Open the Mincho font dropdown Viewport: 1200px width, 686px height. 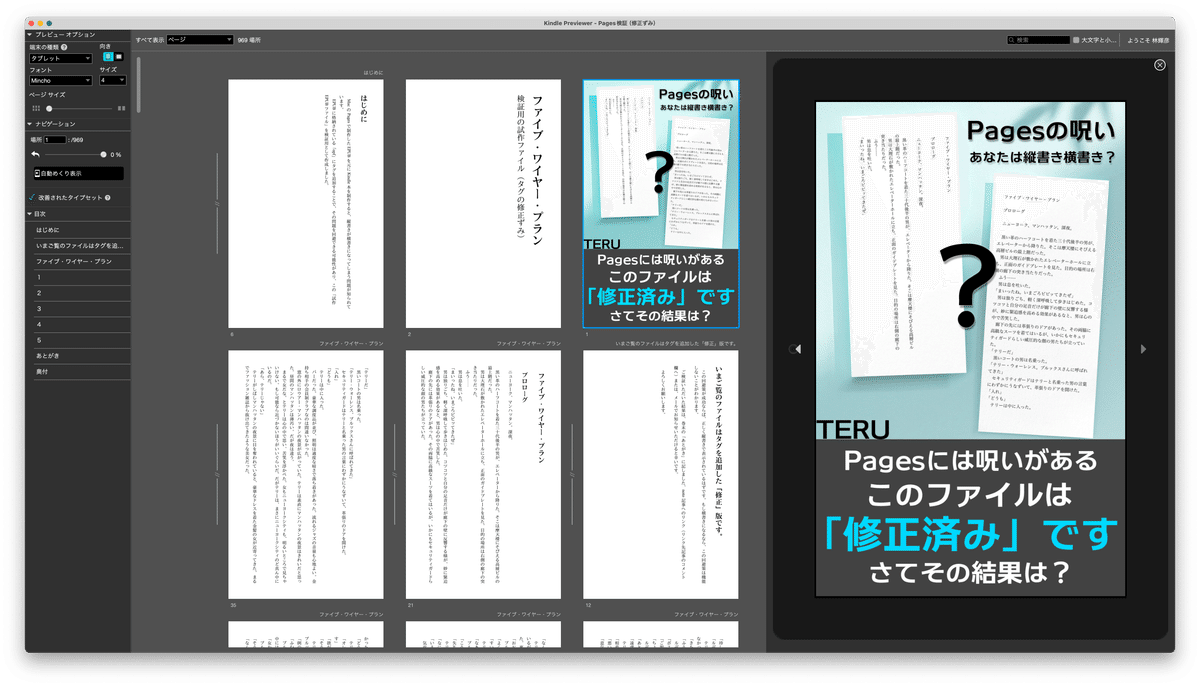[60, 80]
